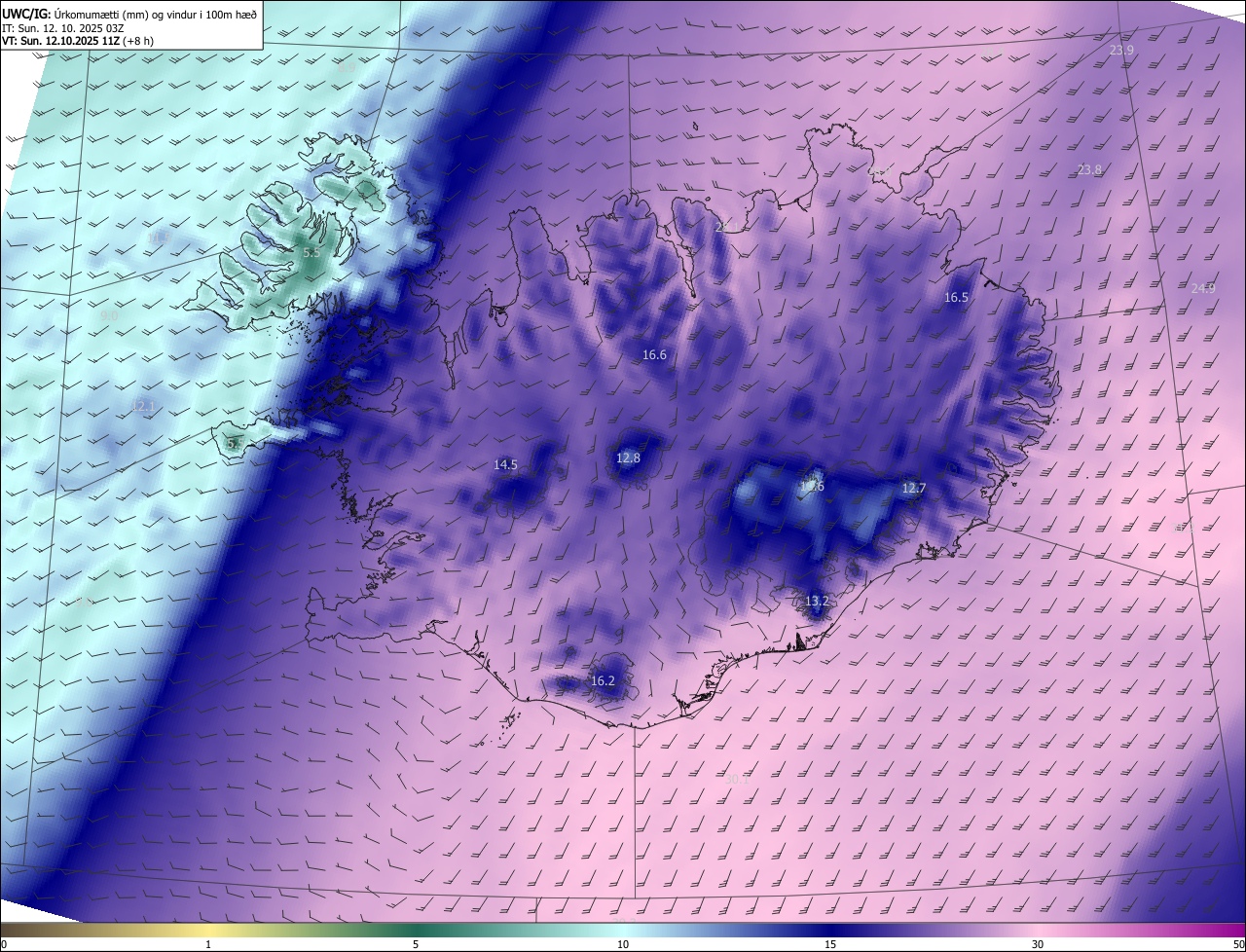Click the title "Úrkomumætti (mm) og vindur í 100m hæð"

pos(154,14)
